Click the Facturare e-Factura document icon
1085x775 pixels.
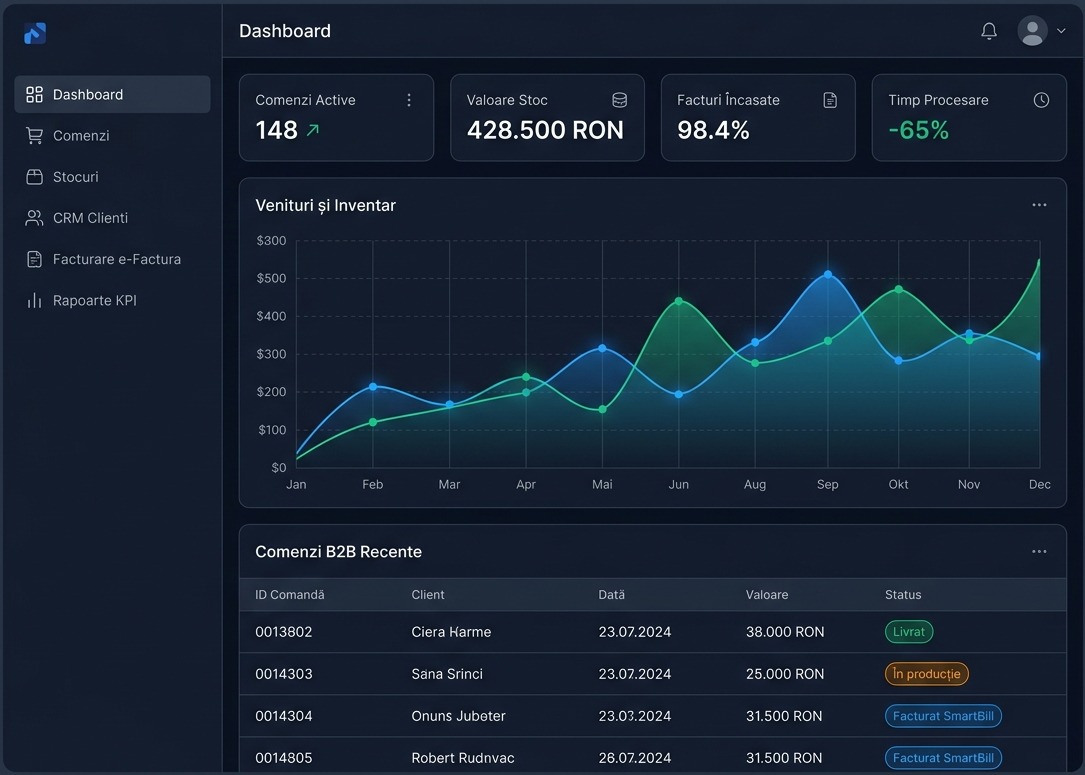coord(34,259)
